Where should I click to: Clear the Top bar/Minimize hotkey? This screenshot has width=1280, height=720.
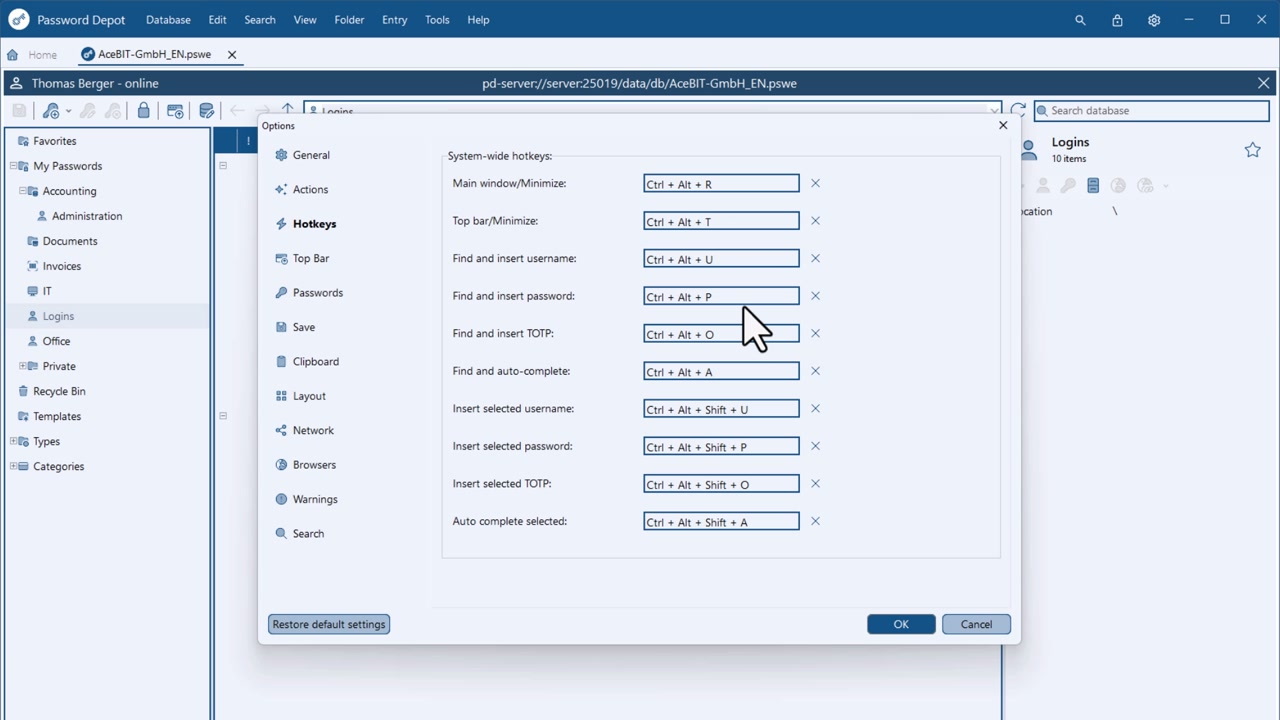click(815, 221)
